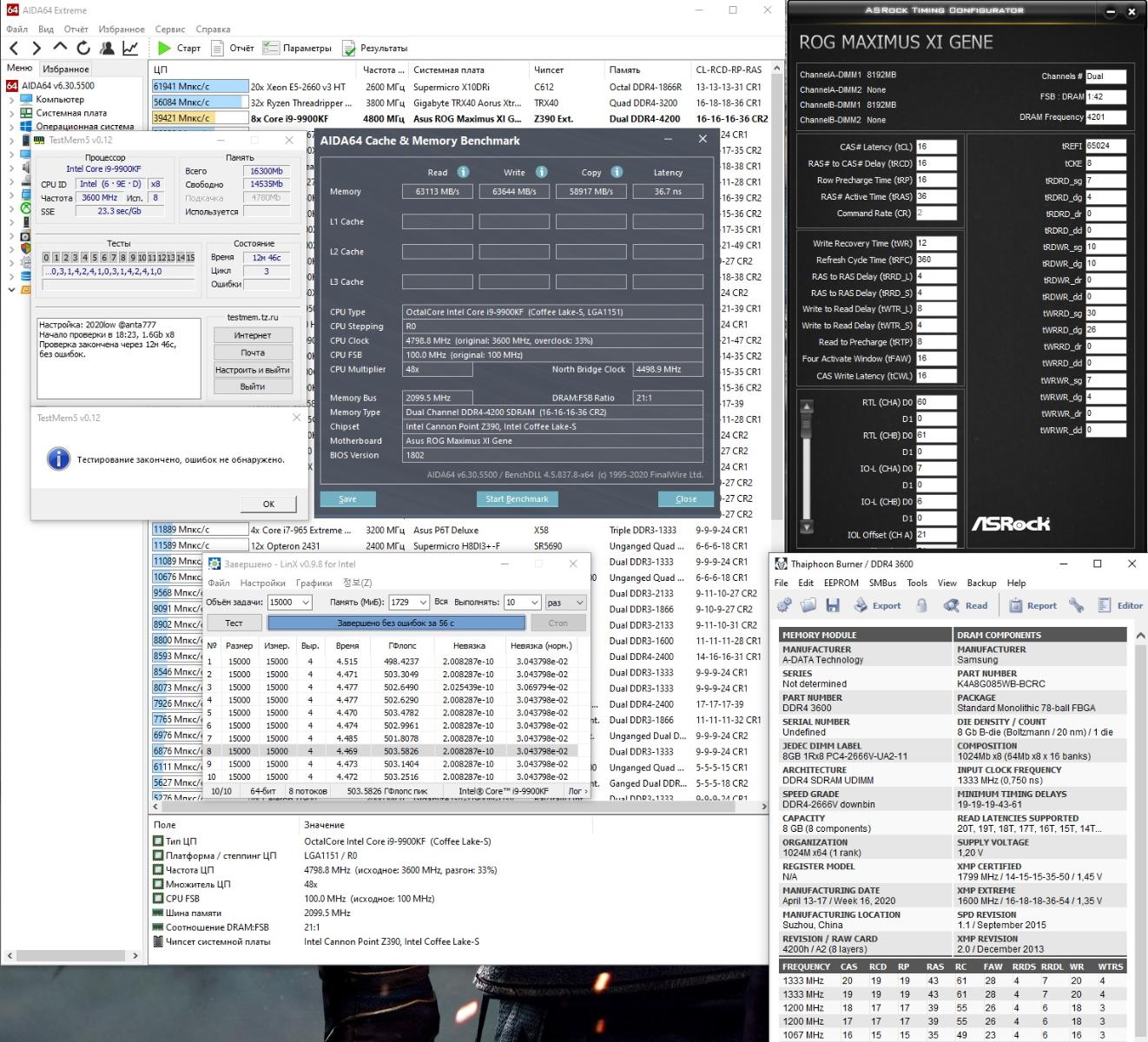The image size is (1148, 1042).
Task: Open the Объём задачи dropdown in LinX
Action: tap(305, 602)
